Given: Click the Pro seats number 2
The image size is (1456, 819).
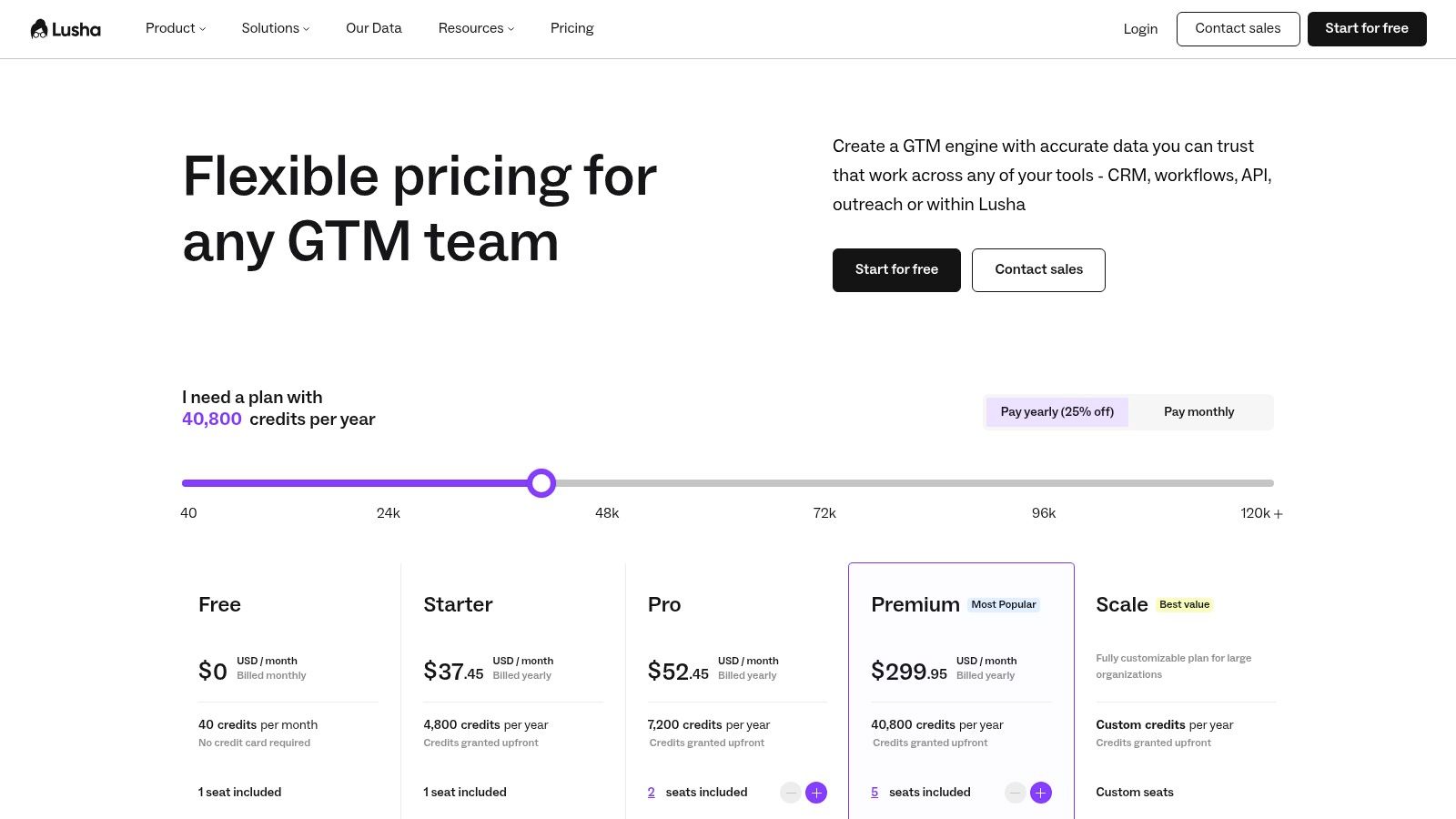Looking at the screenshot, I should tap(652, 793).
